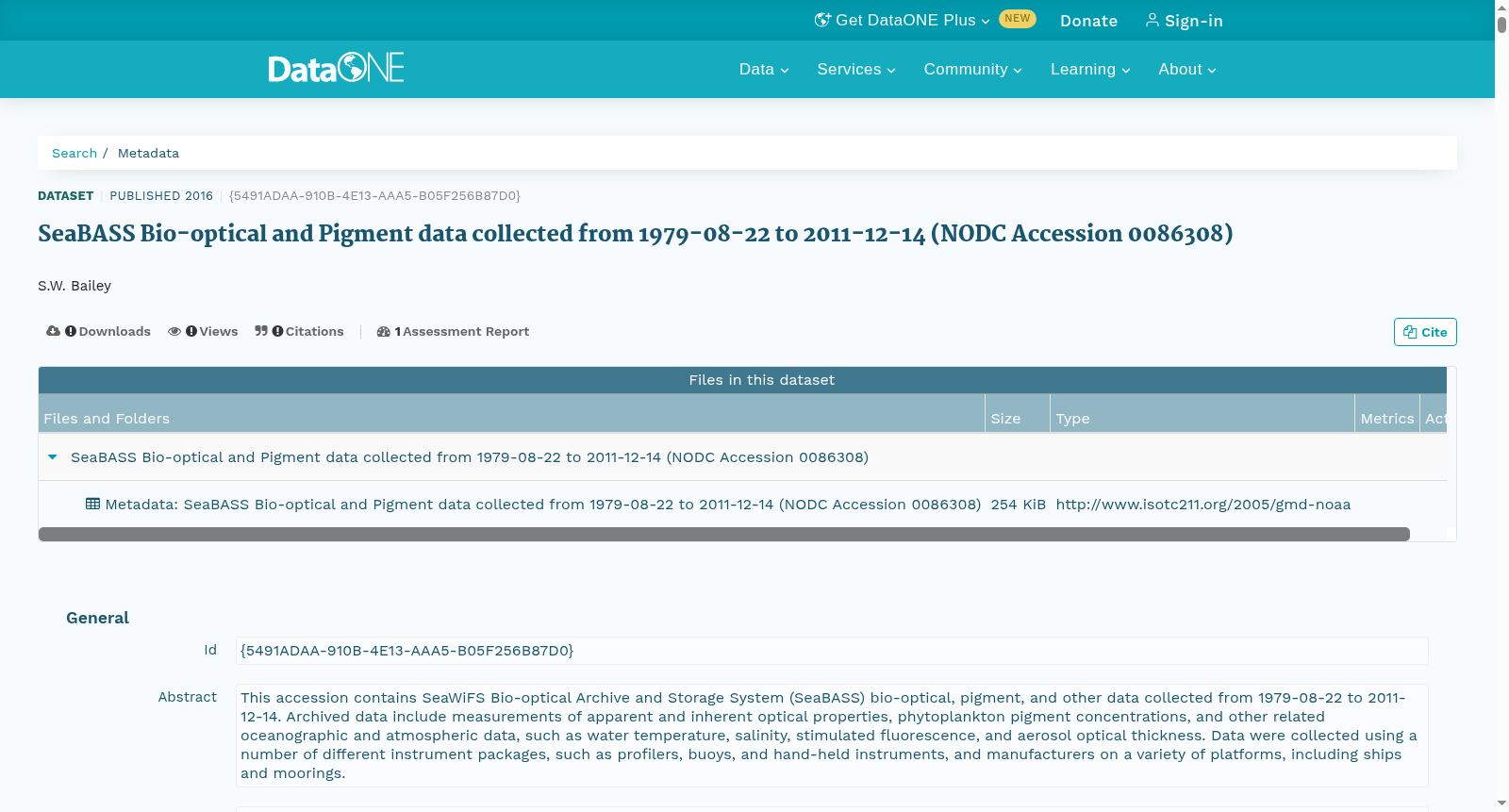This screenshot has height=812, width=1509.
Task: Click the General section heading
Action: (97, 618)
